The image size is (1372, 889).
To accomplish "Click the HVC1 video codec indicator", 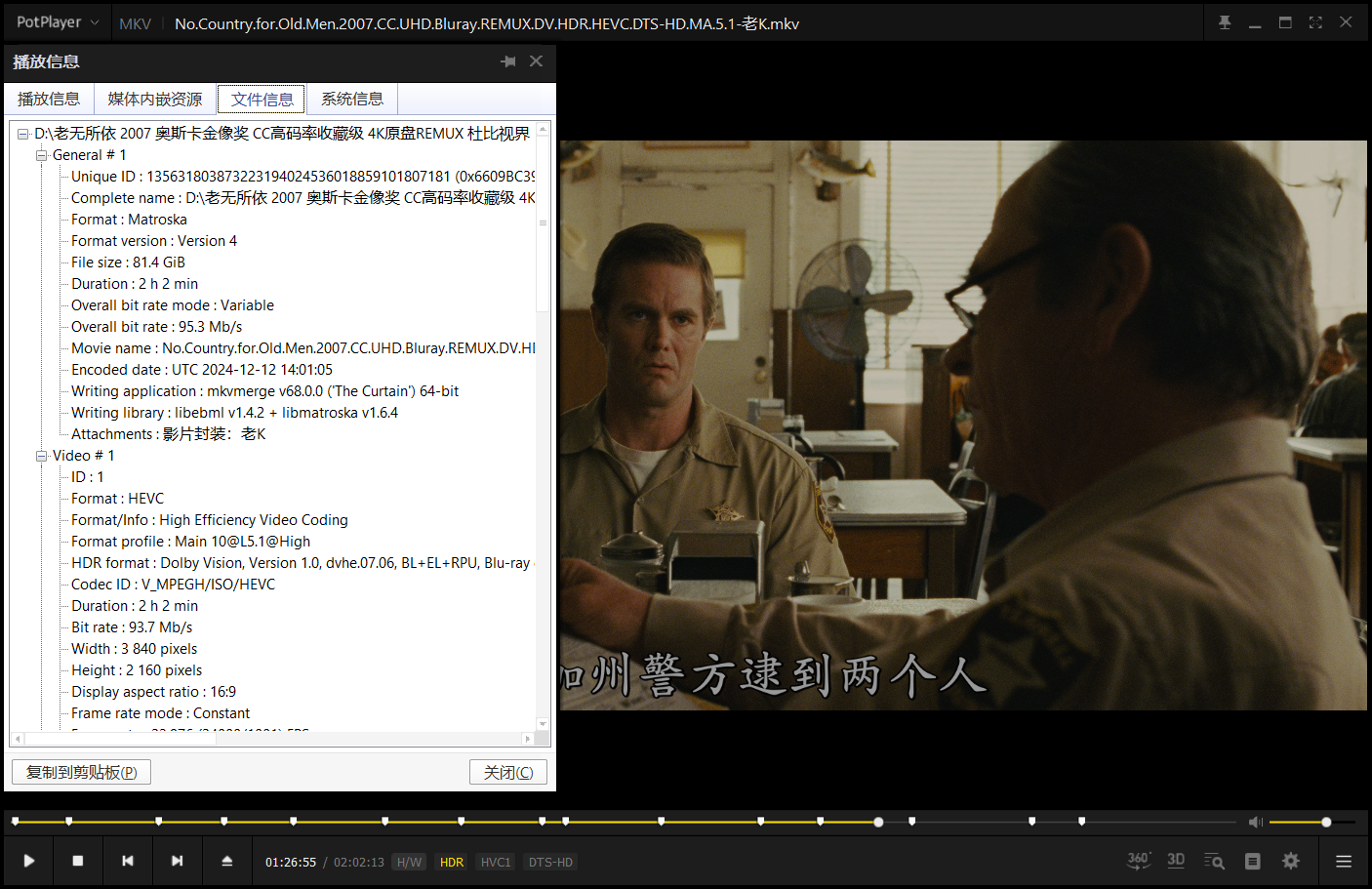I will pos(496,862).
